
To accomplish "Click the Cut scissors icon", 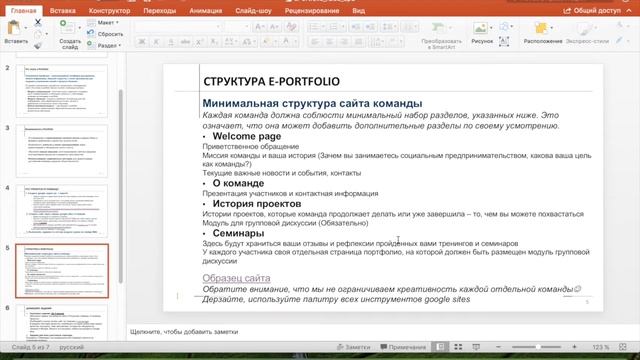I will pos(38,22).
